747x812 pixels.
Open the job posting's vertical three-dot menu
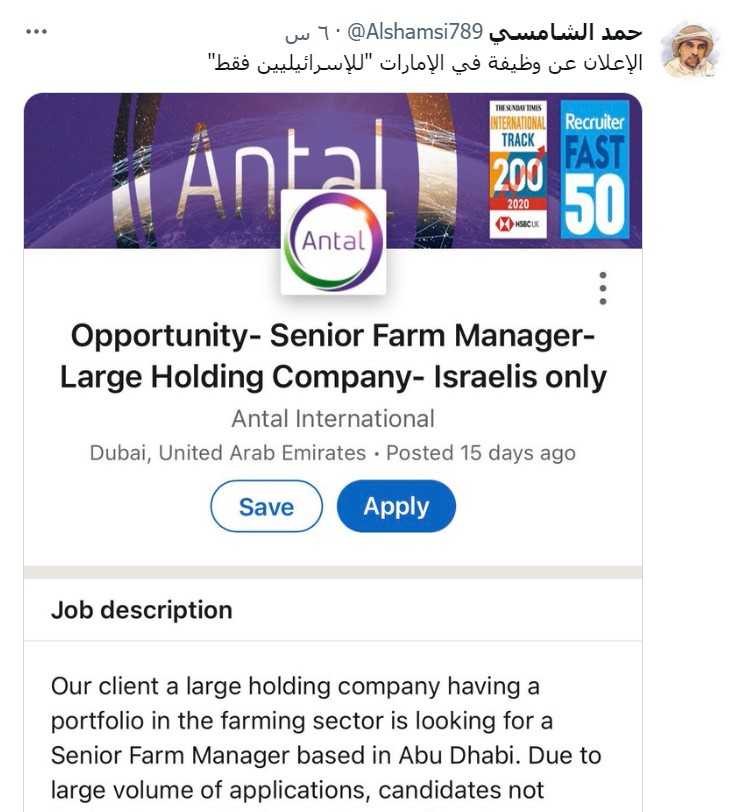point(602,288)
